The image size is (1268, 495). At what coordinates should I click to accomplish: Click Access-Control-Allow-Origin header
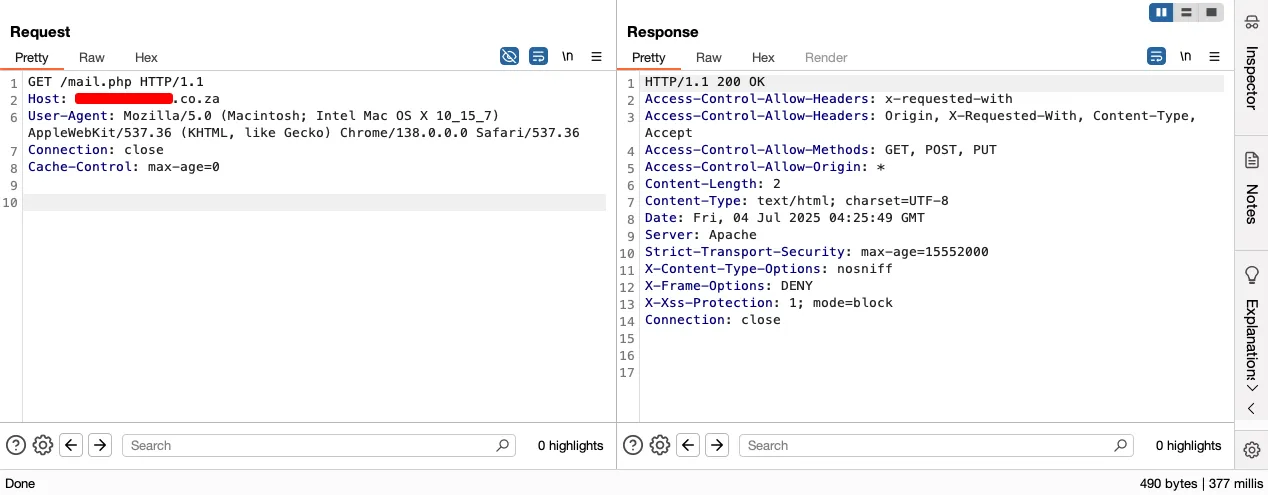pyautogui.click(x=765, y=167)
